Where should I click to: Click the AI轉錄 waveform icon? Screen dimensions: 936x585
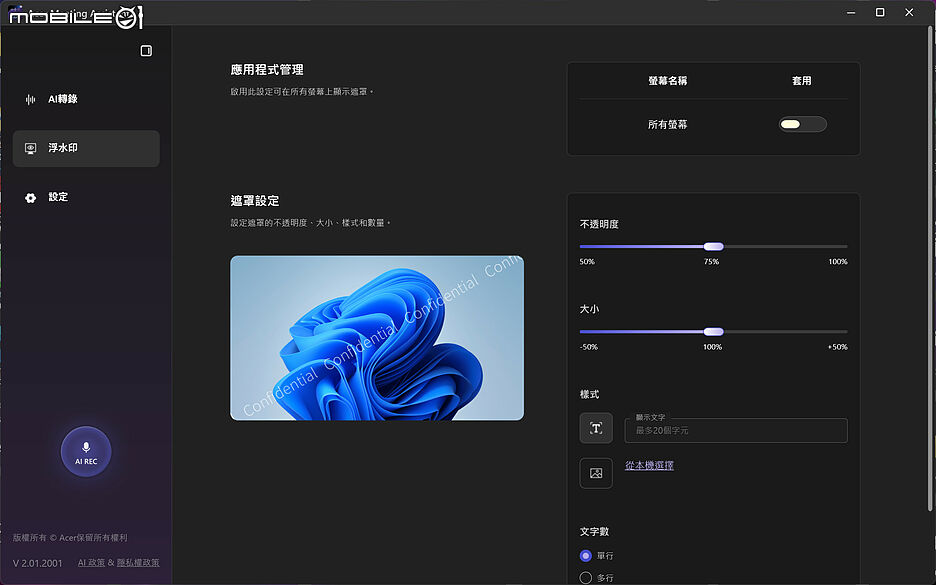[x=30, y=100]
